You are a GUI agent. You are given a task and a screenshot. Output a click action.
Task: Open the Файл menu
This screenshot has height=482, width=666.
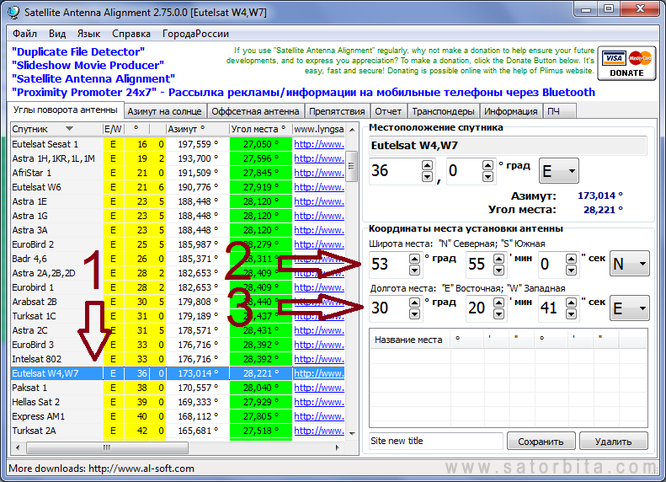pos(25,33)
